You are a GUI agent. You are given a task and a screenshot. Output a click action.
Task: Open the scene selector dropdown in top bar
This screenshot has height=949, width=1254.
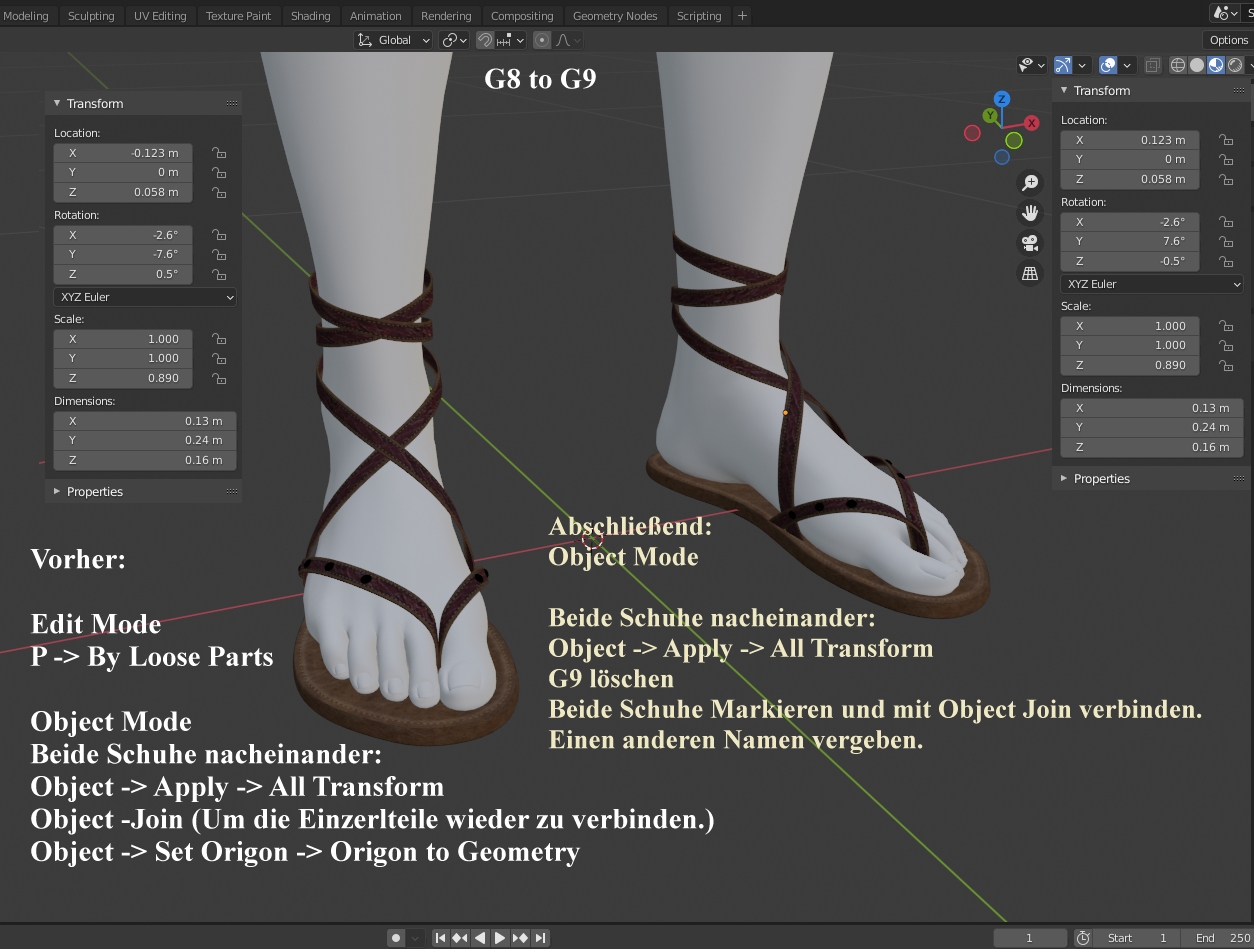tap(1225, 13)
